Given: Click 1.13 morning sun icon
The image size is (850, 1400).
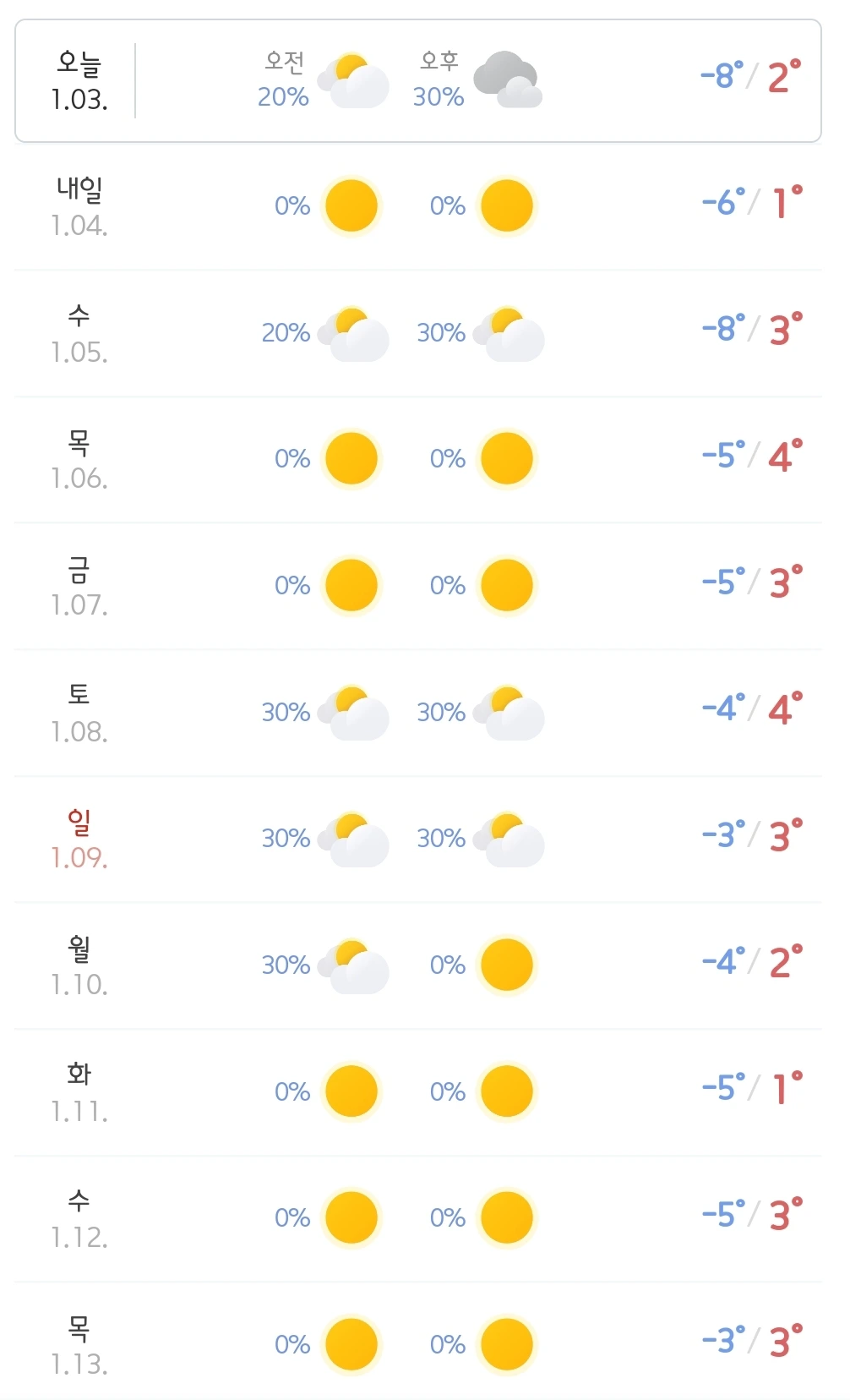Looking at the screenshot, I should (x=351, y=1343).
